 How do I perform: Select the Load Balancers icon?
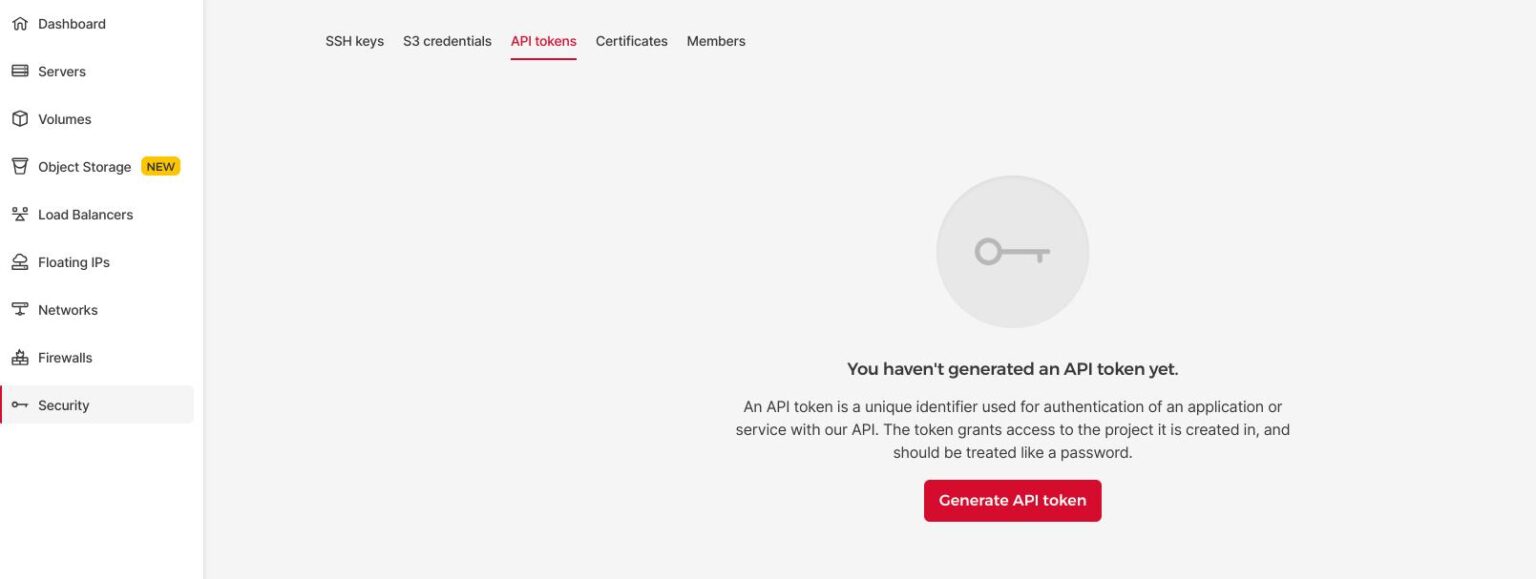point(20,214)
